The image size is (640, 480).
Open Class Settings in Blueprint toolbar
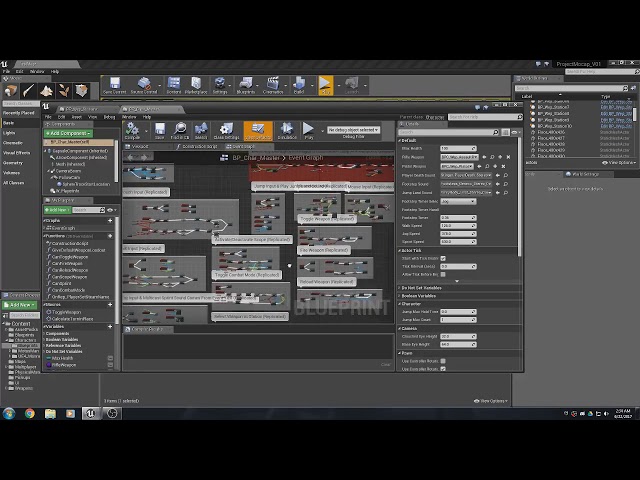226,131
